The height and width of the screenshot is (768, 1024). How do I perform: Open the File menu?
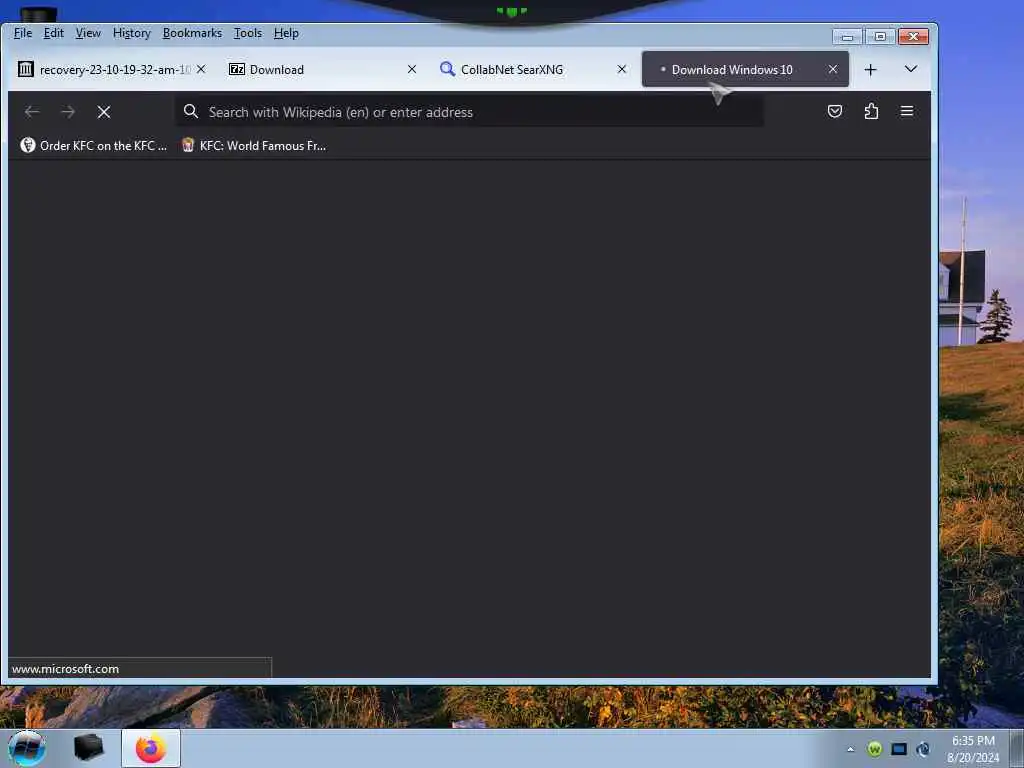pyautogui.click(x=23, y=33)
